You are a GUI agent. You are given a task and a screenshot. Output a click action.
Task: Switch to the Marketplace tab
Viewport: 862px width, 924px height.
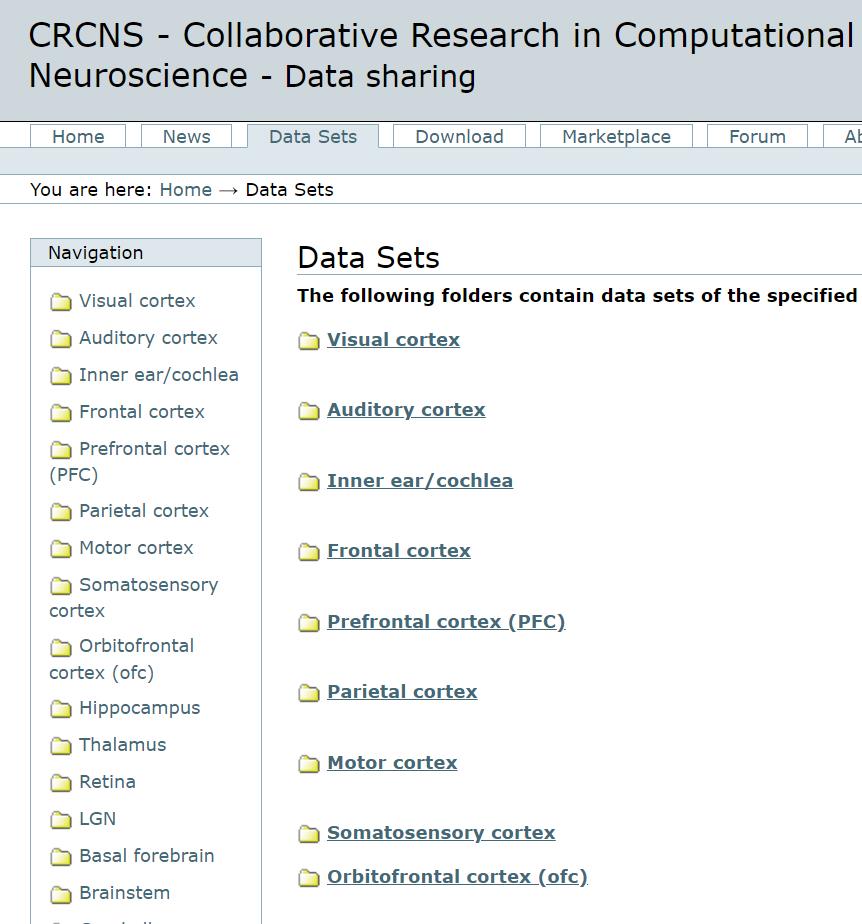pos(616,137)
